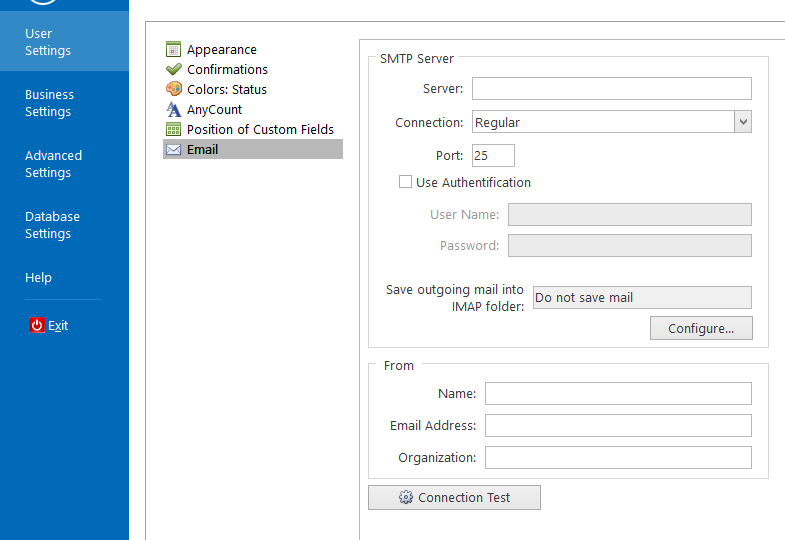This screenshot has height=540, width=785.
Task: Click the gear icon on Connection Test
Action: coord(405,497)
